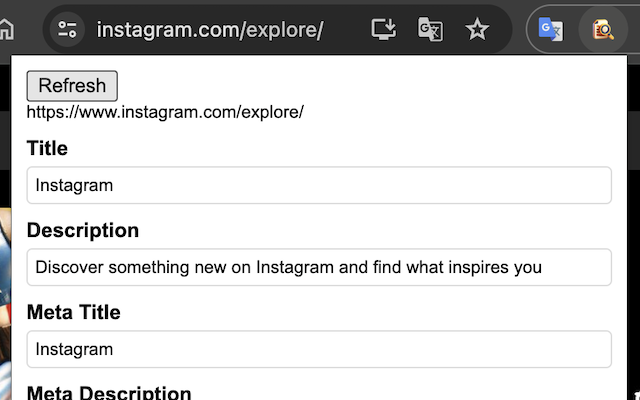Click the Title input field
This screenshot has width=640, height=400.
coord(319,185)
